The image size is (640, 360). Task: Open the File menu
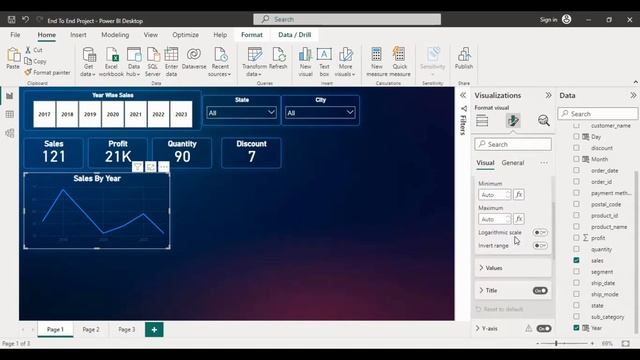[15, 35]
